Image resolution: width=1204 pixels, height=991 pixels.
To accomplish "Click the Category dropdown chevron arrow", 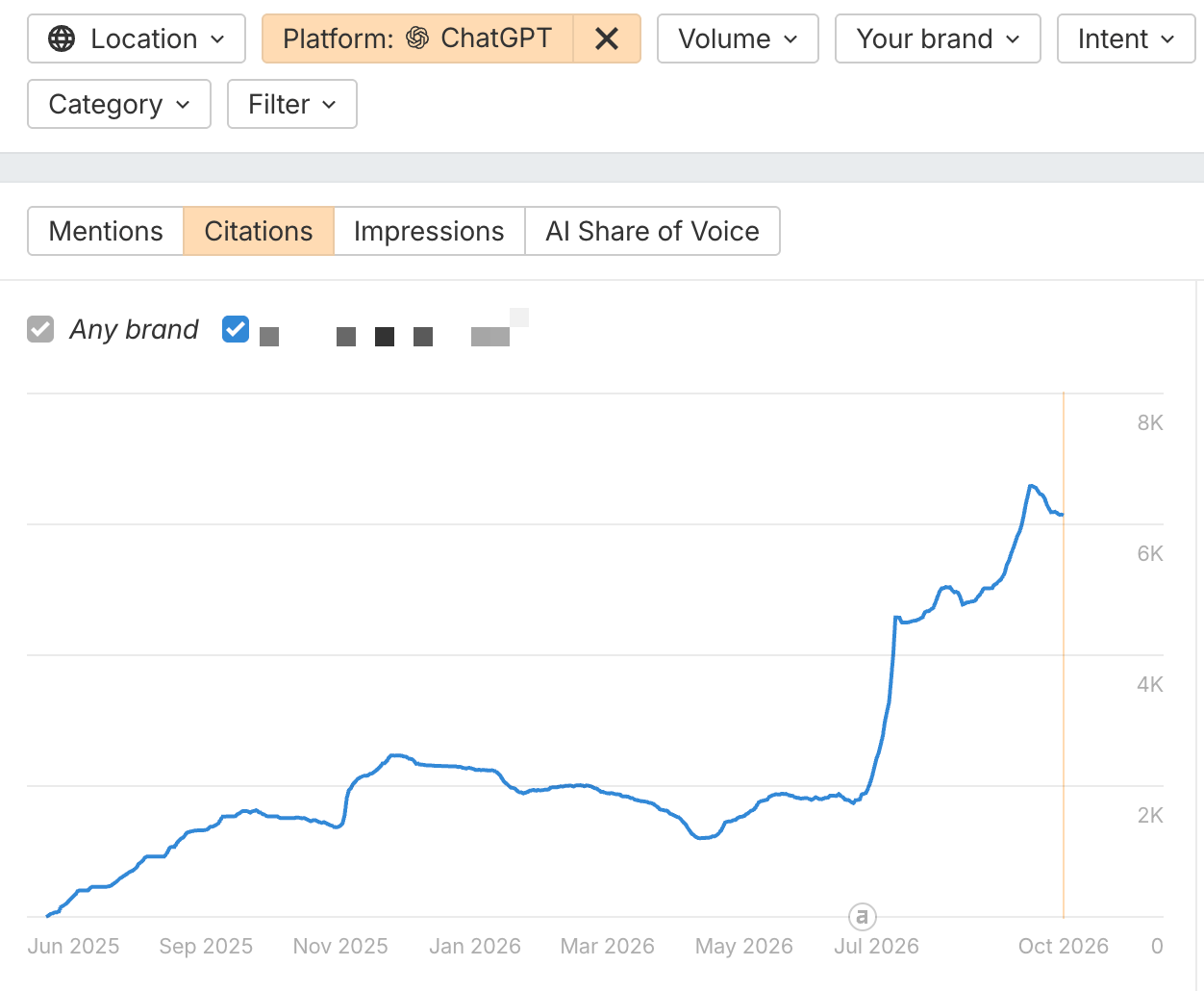I will (x=183, y=105).
